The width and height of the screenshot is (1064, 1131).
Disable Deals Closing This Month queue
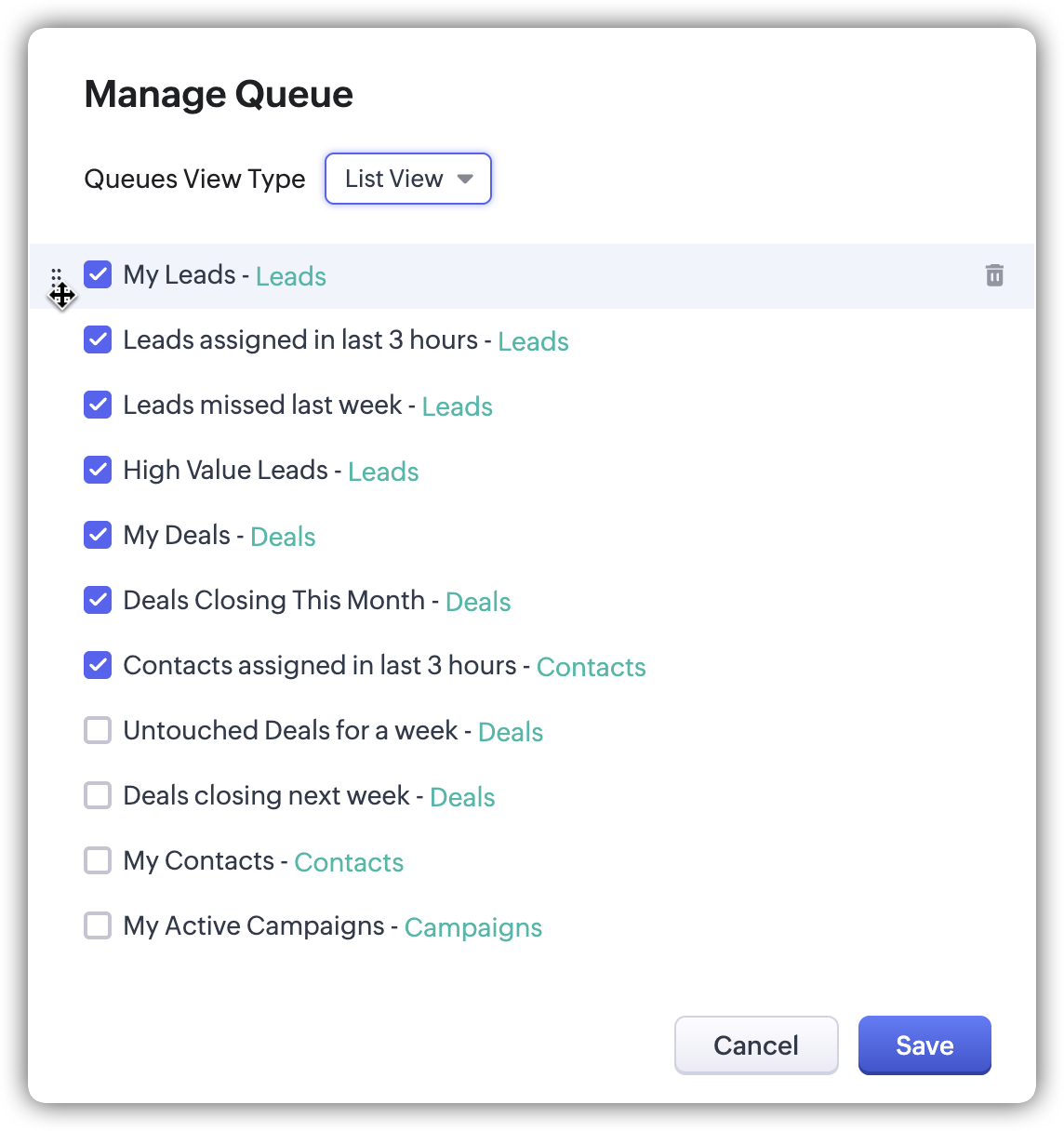(x=98, y=600)
